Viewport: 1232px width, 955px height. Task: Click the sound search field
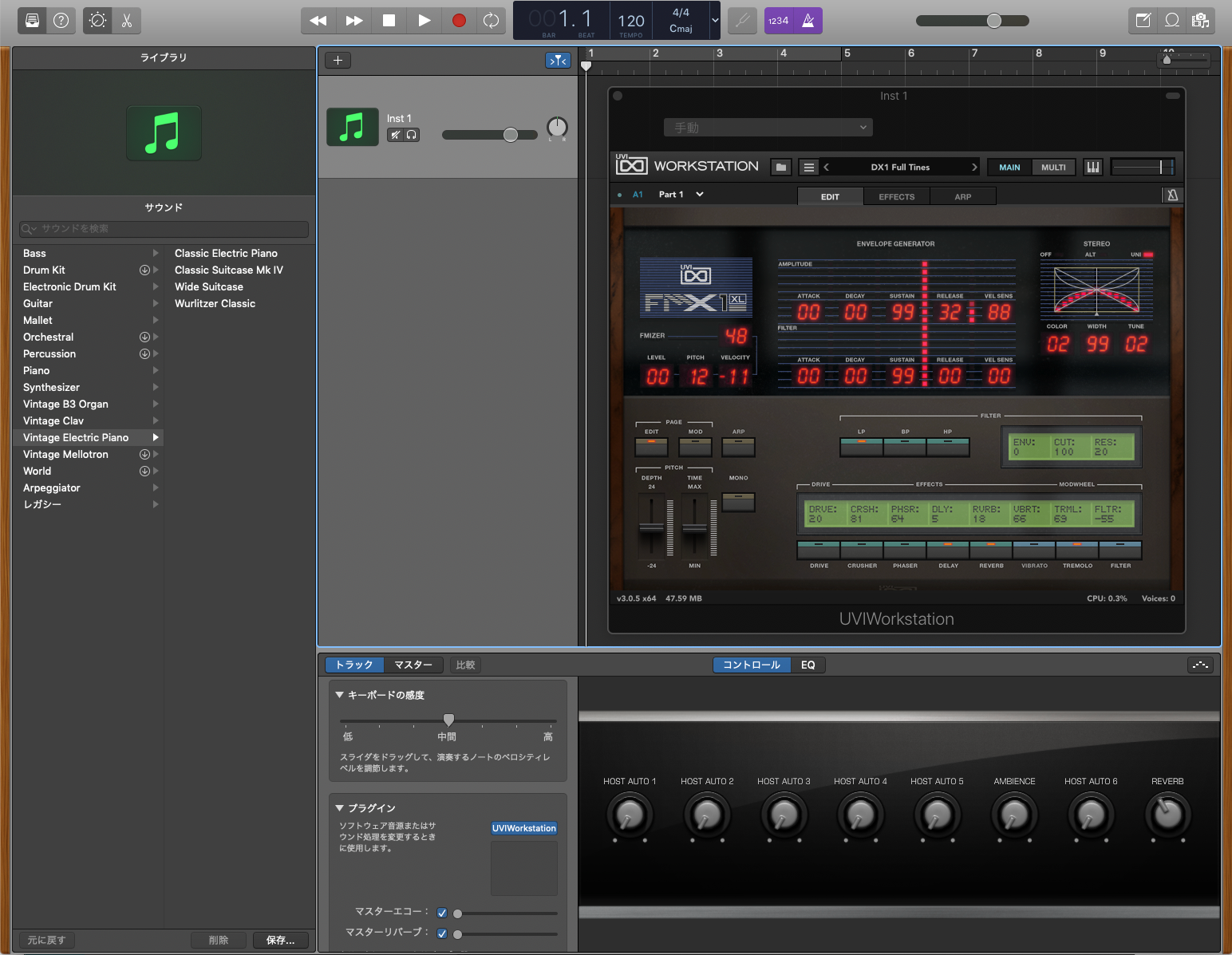(x=164, y=229)
